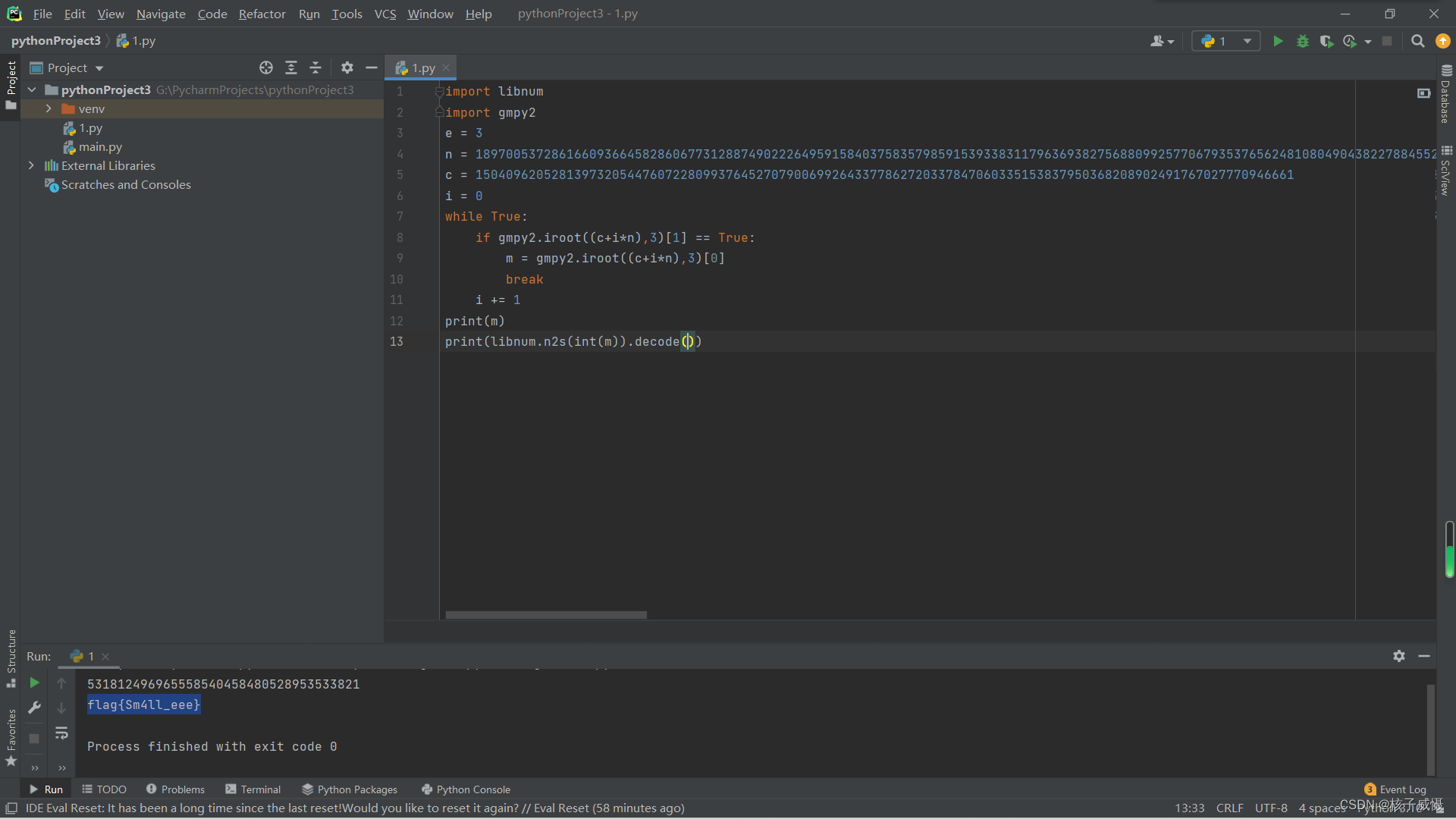This screenshot has height=819, width=1456.
Task: Run with Coverage shield icon
Action: tap(1326, 41)
